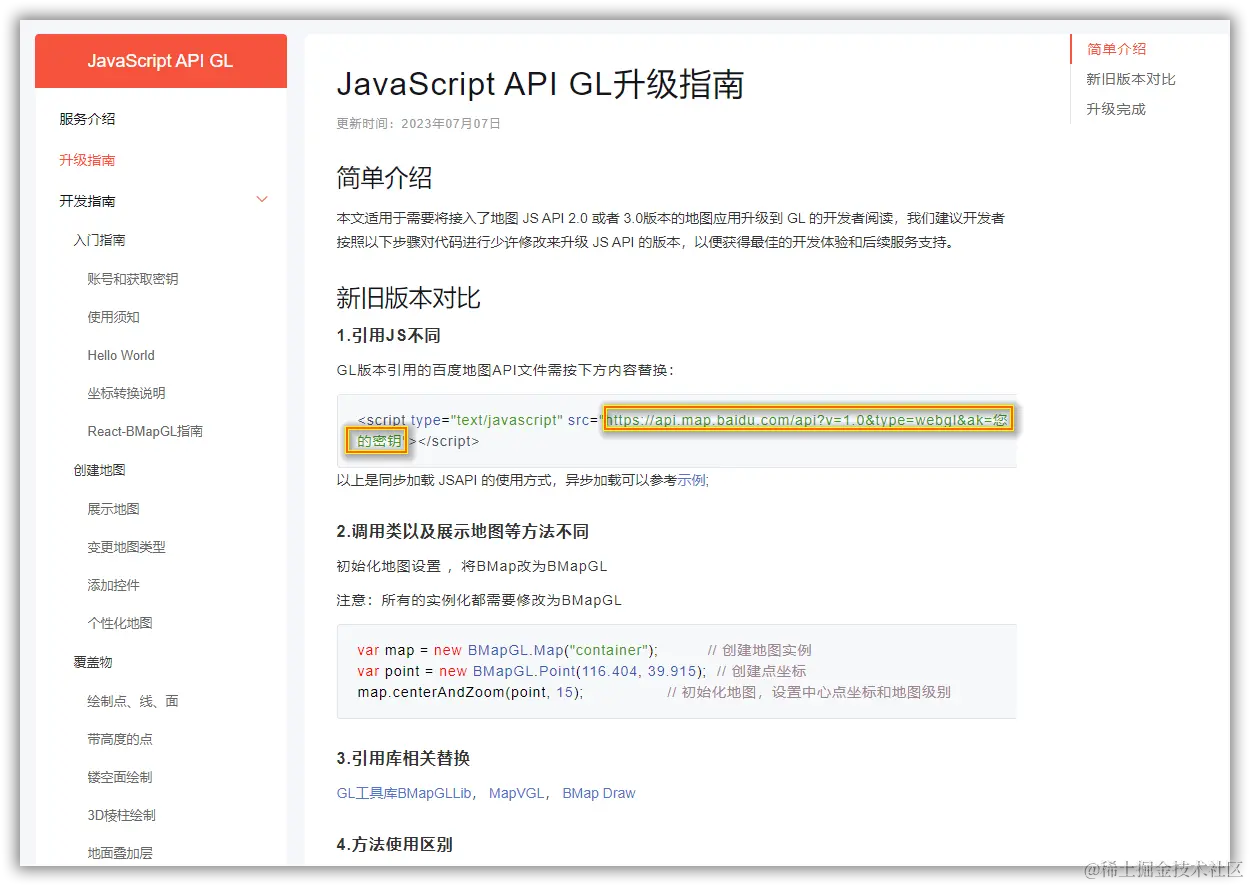Open the Hello World guide
The height and width of the screenshot is (886, 1250).
(x=121, y=355)
